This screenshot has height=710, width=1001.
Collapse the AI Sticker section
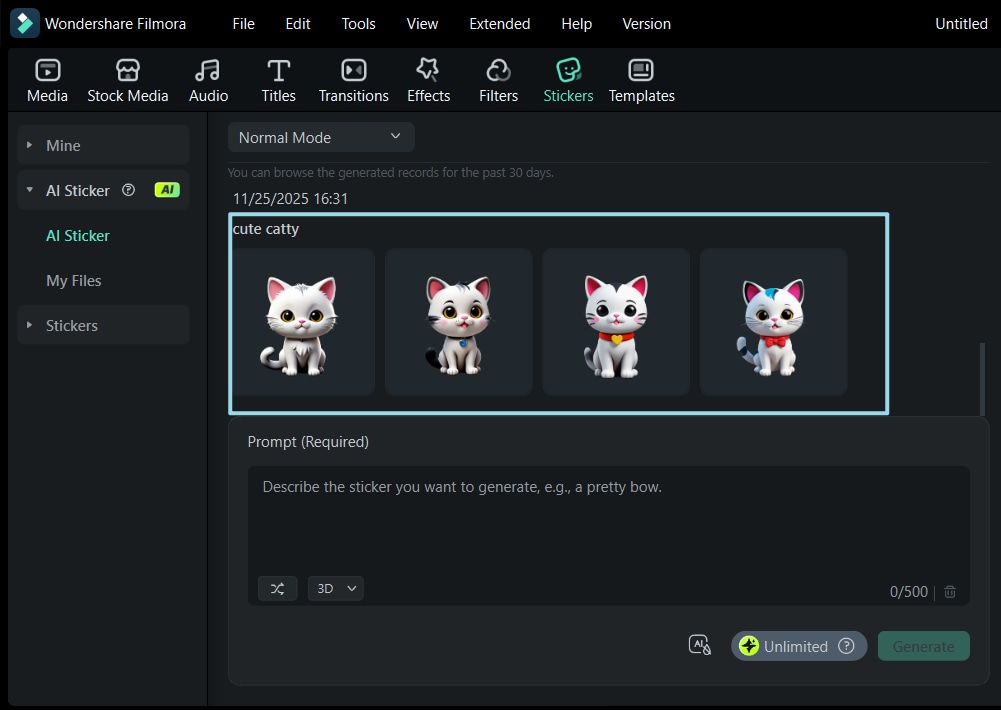[30, 190]
